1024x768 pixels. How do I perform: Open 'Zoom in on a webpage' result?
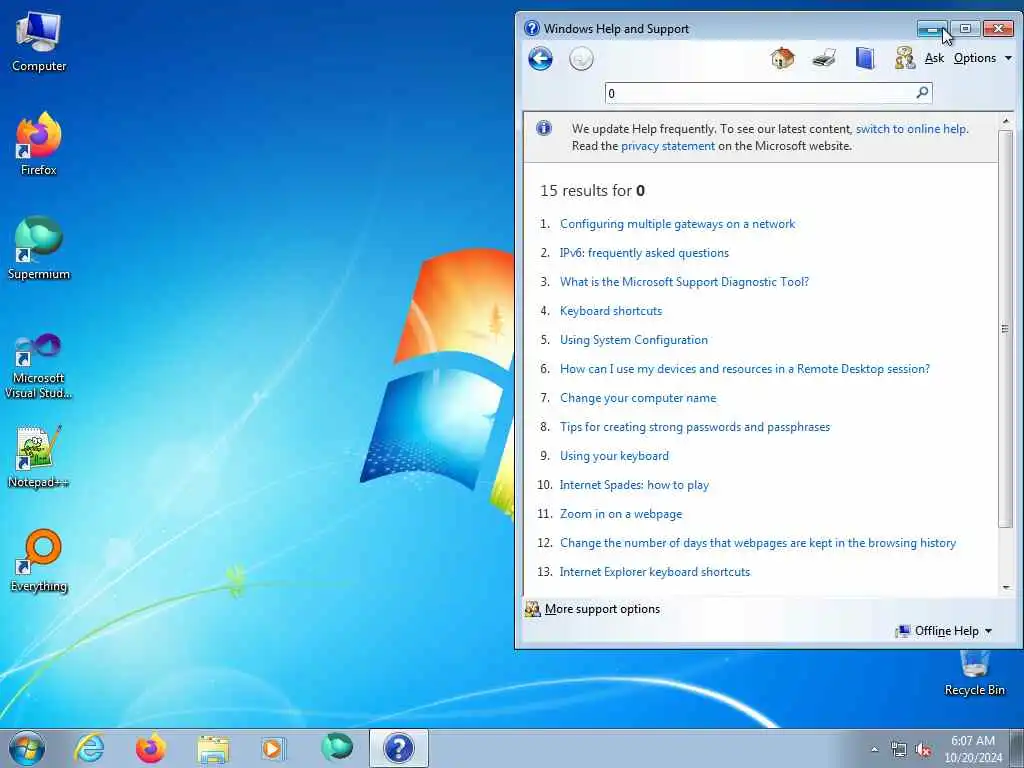pos(620,514)
